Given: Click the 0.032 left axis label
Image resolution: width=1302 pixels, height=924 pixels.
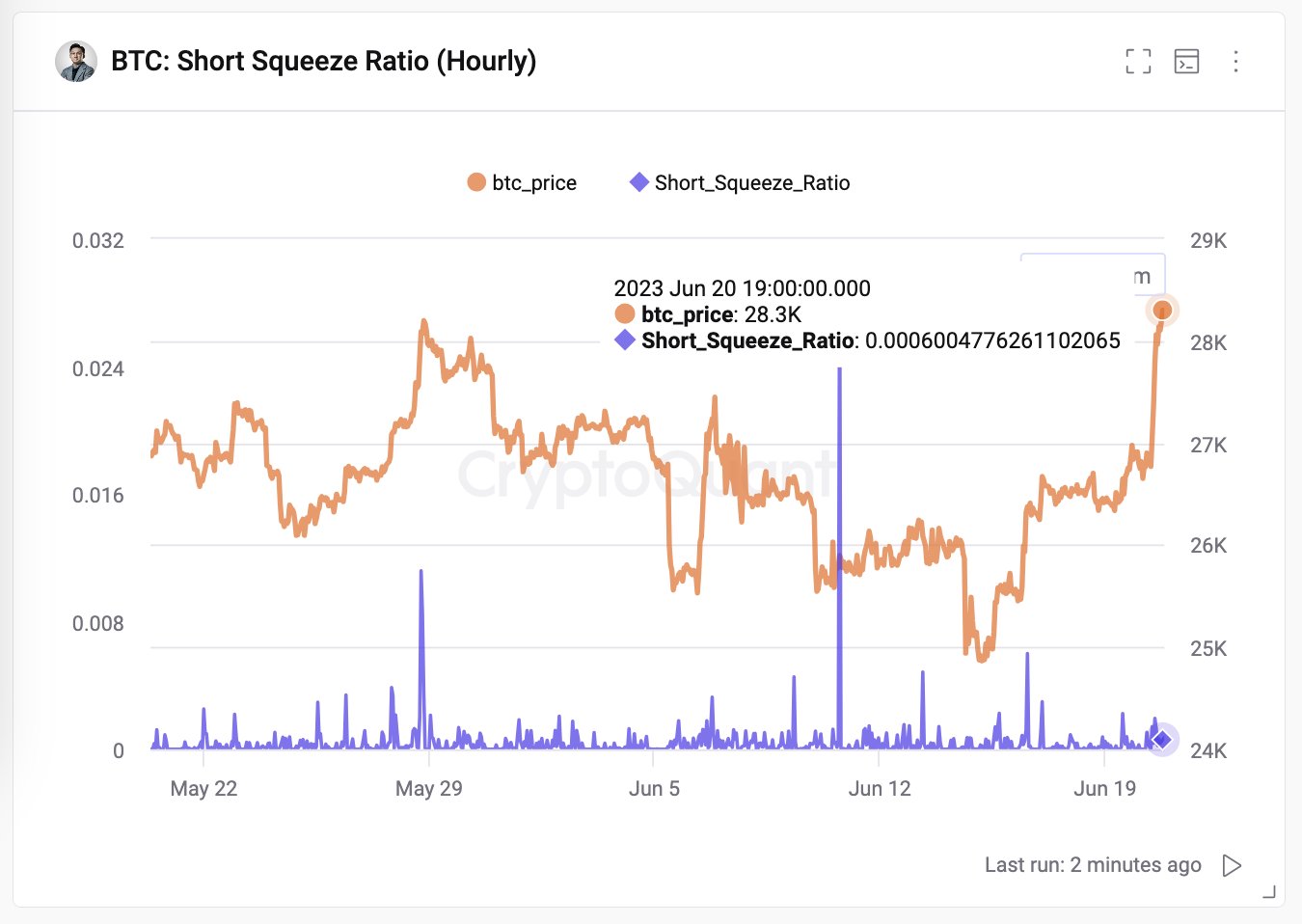Looking at the screenshot, I should 98,240.
